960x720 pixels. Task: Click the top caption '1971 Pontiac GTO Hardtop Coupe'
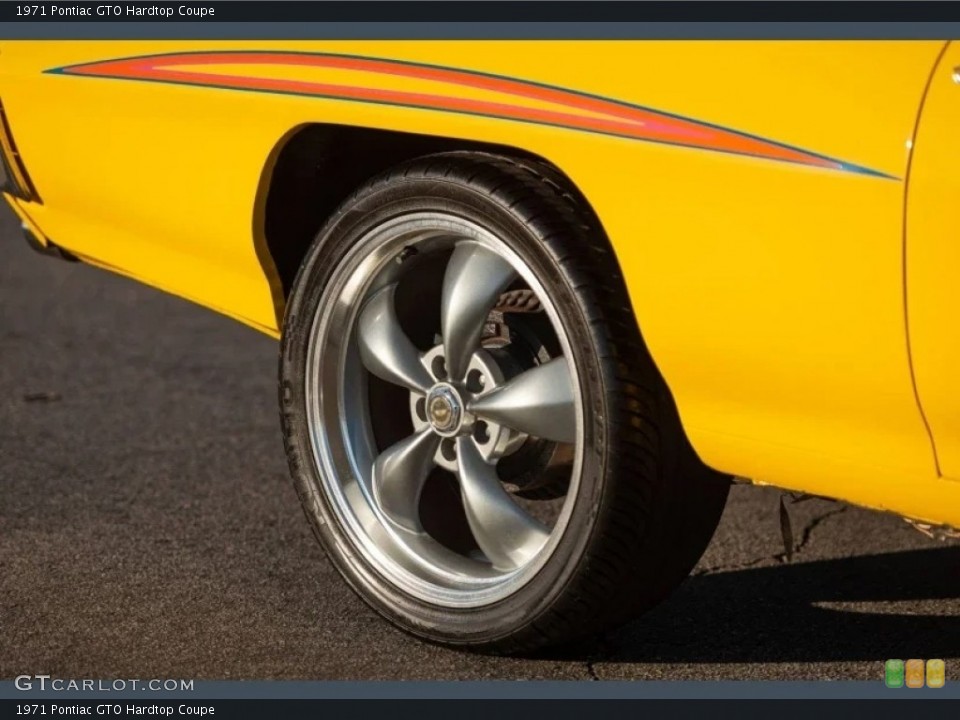tap(115, 10)
